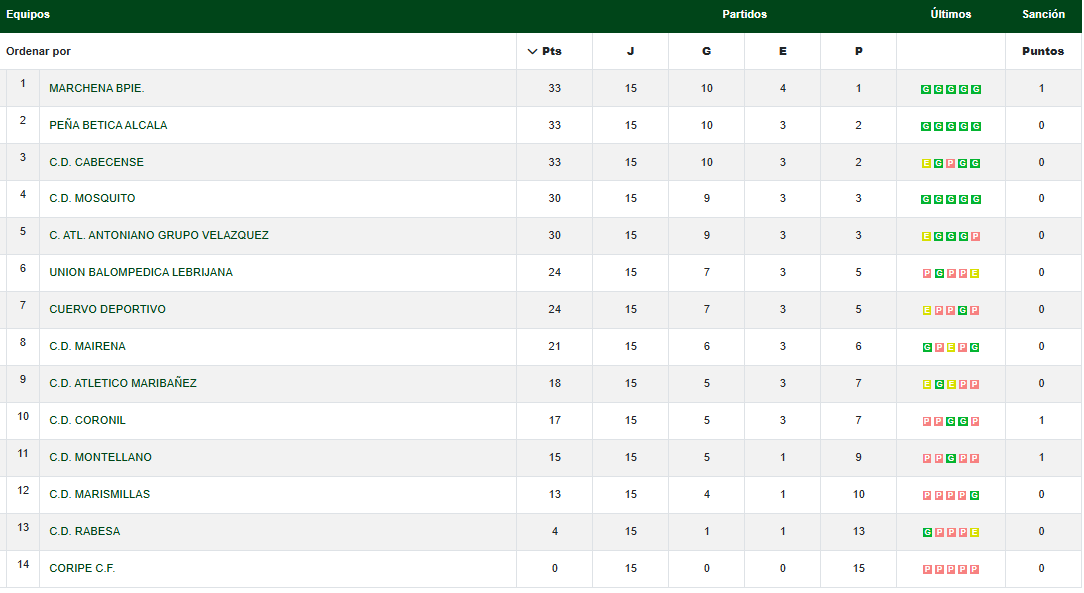The image size is (1084, 593).
Task: Click C.D. Rabesa's yellow E result badge
Action: [x=975, y=533]
